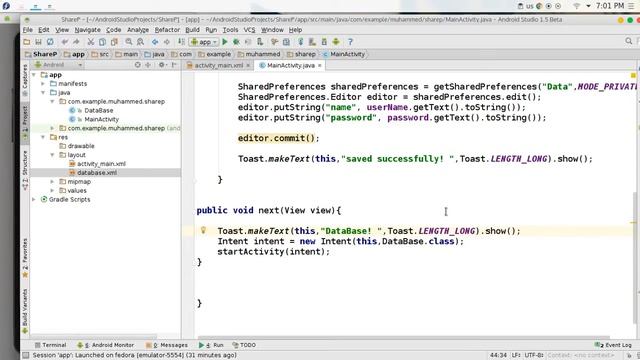Screen dimensions: 640x360
Task: Open the Run tool window
Action: tap(211, 345)
